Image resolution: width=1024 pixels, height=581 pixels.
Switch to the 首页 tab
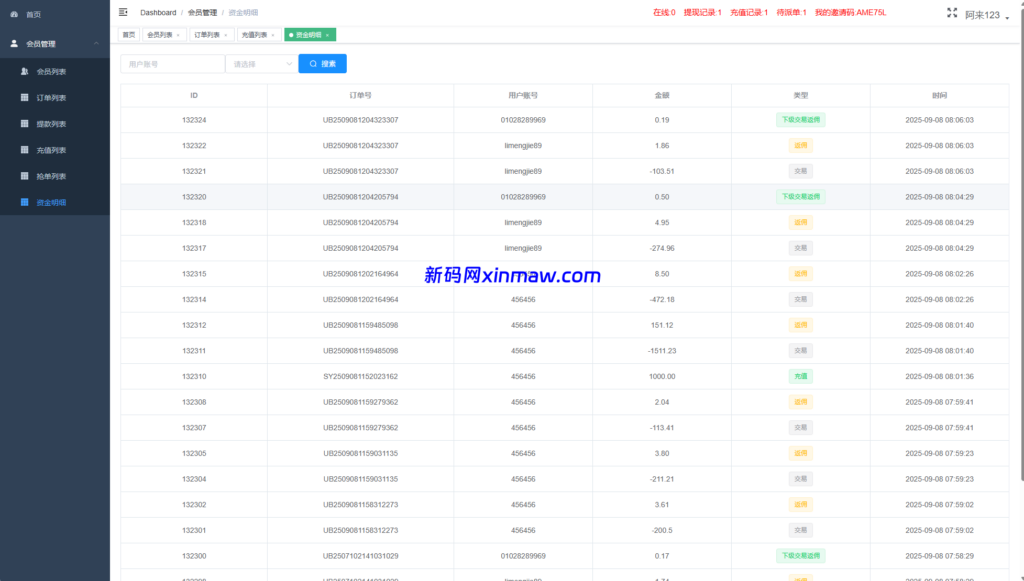tap(129, 34)
